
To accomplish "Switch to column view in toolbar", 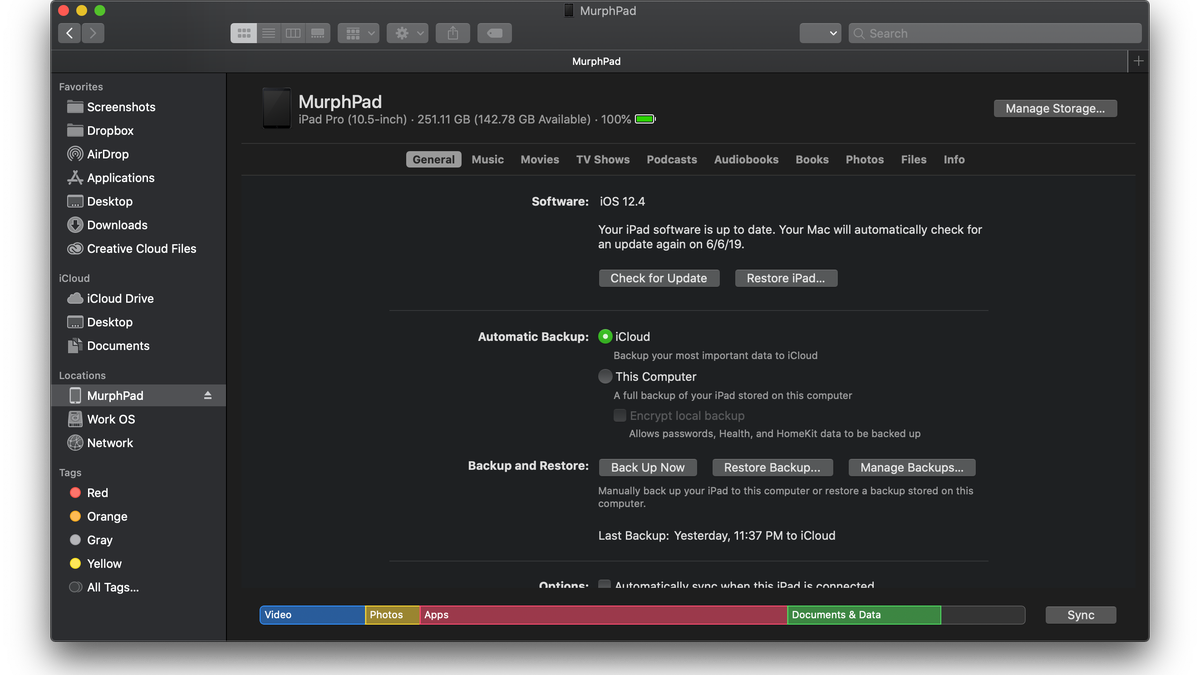I will click(293, 33).
